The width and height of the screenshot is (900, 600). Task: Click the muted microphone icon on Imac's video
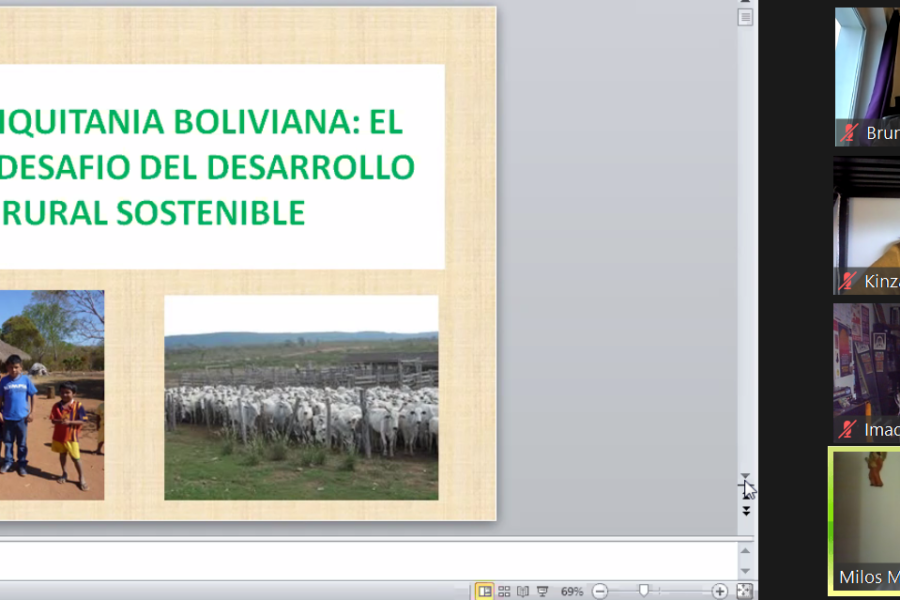point(850,429)
